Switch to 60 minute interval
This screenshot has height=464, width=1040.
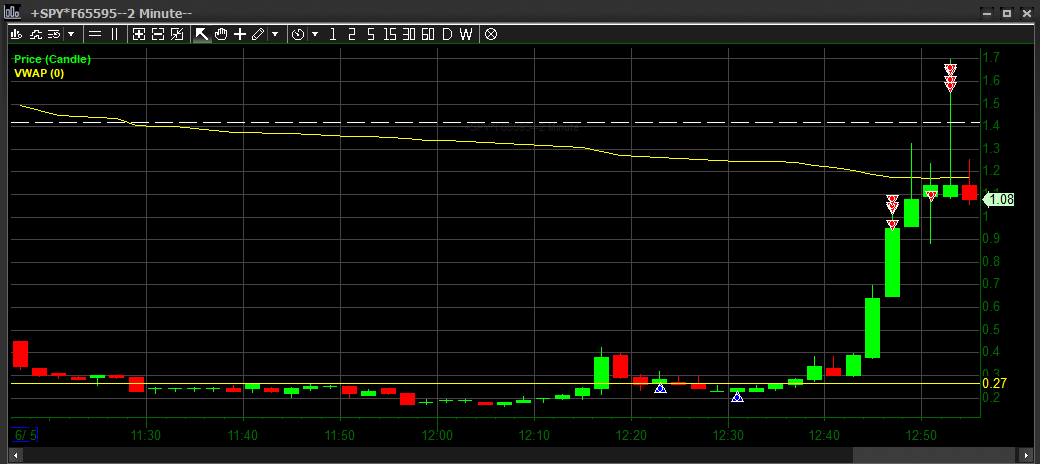tap(428, 34)
